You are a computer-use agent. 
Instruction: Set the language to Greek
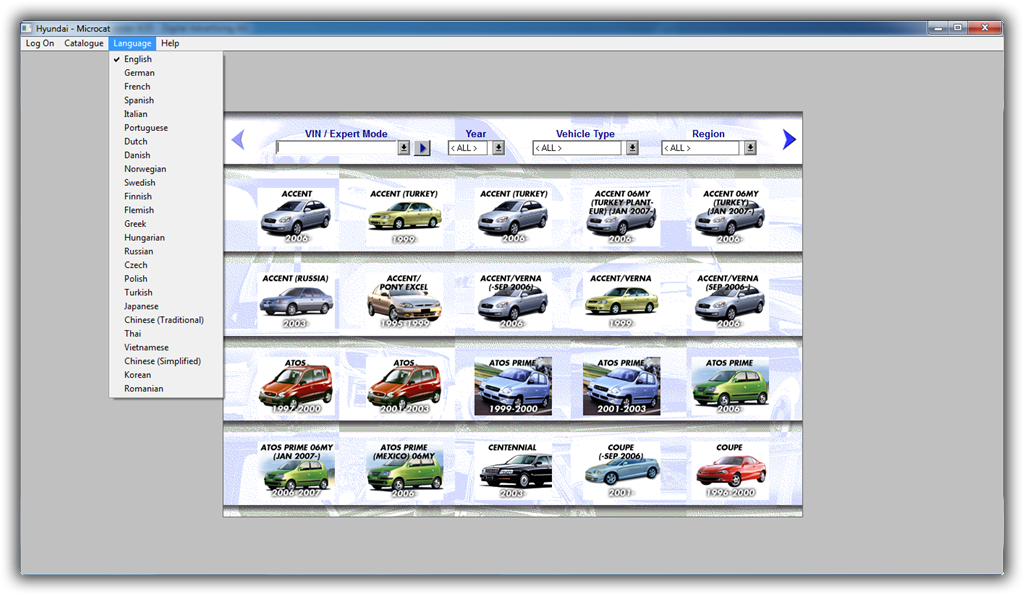[x=166, y=223]
